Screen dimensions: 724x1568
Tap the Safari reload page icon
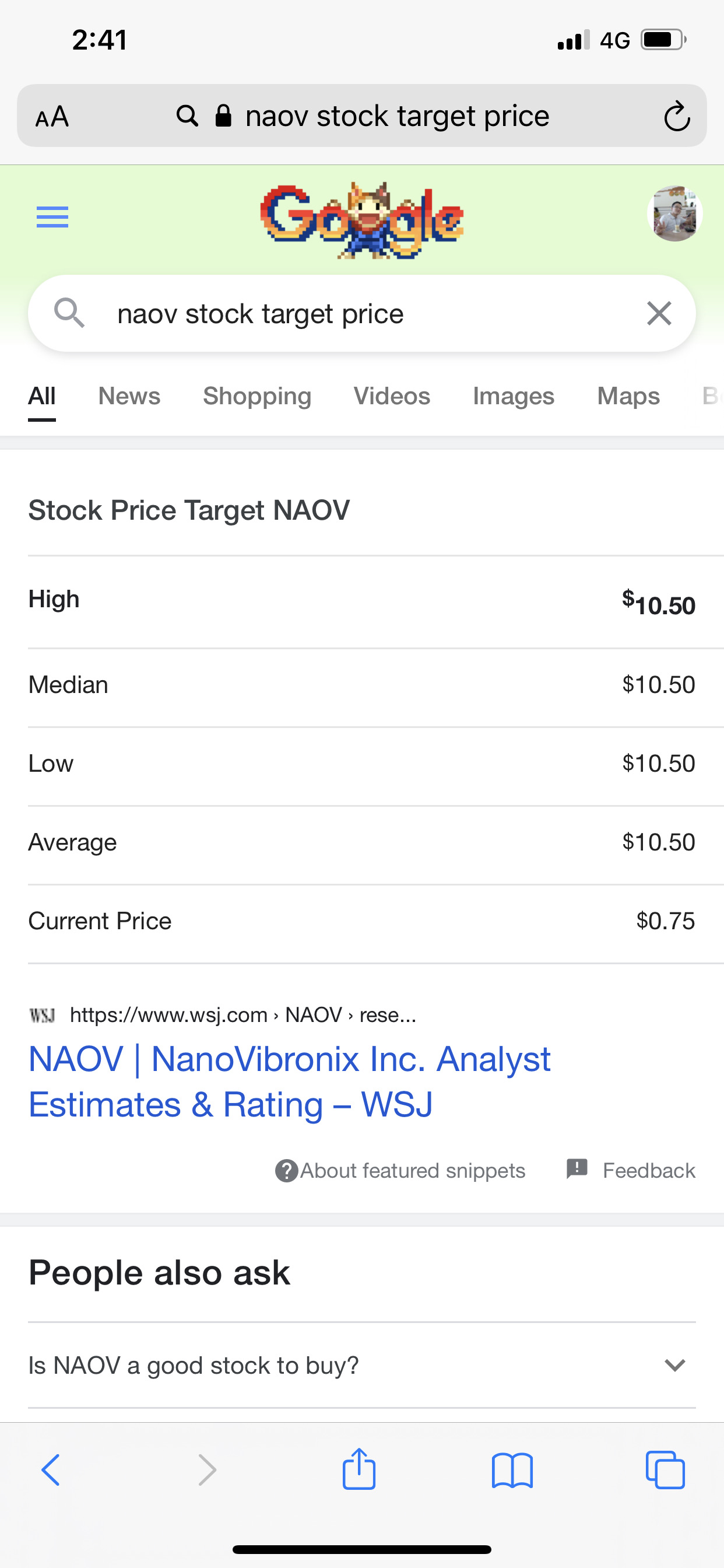pos(676,116)
